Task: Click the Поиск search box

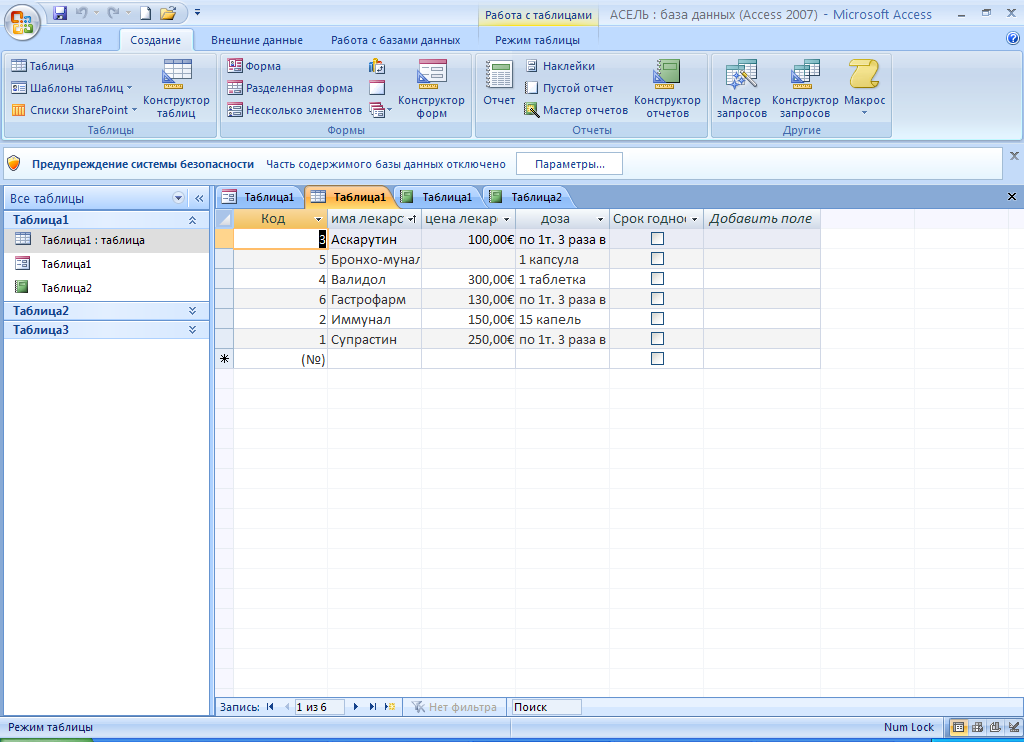Action: point(546,707)
